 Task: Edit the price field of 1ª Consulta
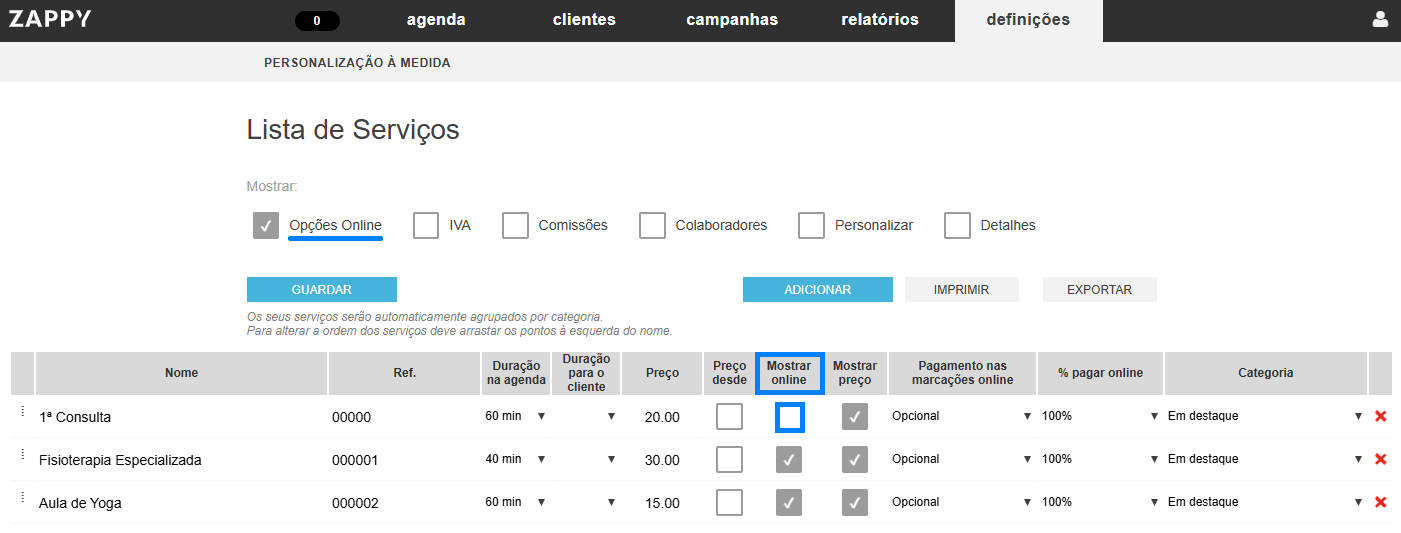click(x=661, y=417)
